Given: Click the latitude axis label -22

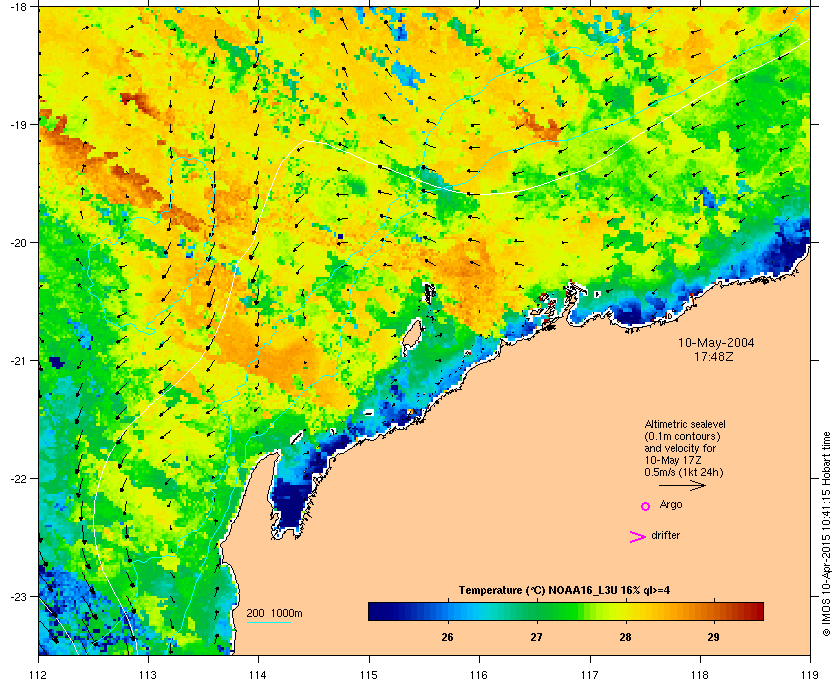Looking at the screenshot, I should [x=18, y=479].
